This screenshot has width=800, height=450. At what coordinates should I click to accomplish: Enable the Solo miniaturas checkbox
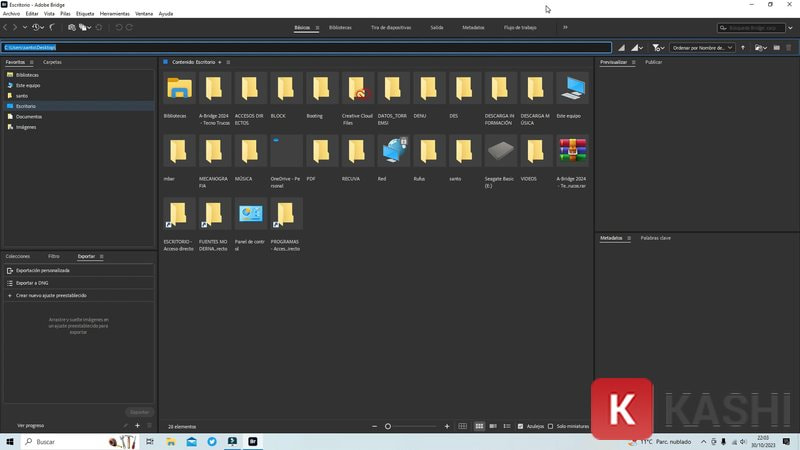coord(551,426)
